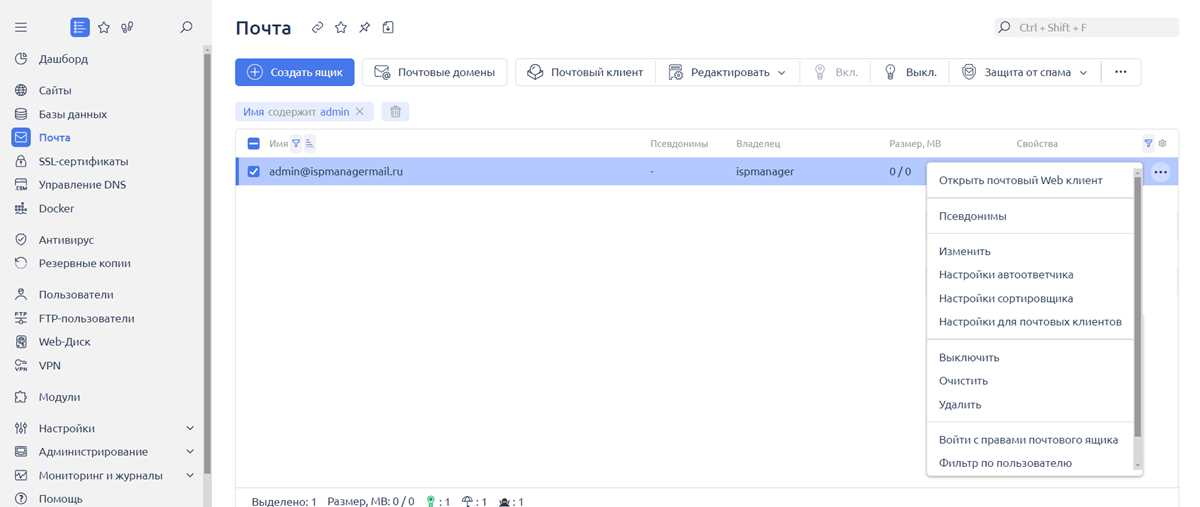Click the Создать ящик button

click(295, 72)
